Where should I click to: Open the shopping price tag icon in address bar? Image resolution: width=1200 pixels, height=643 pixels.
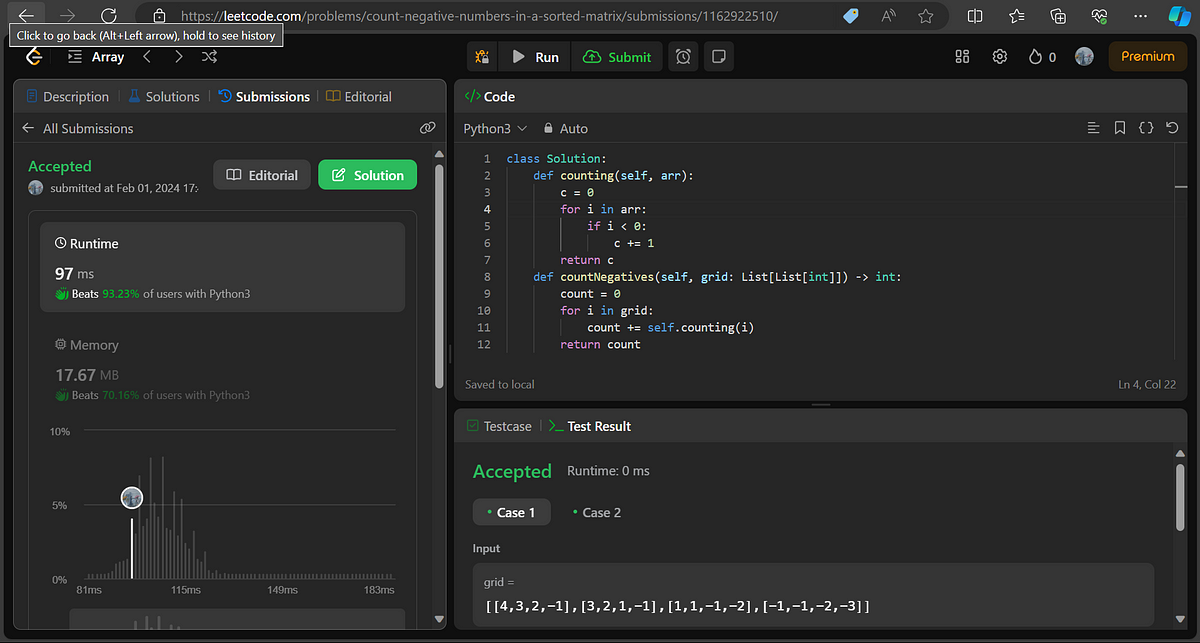click(851, 16)
